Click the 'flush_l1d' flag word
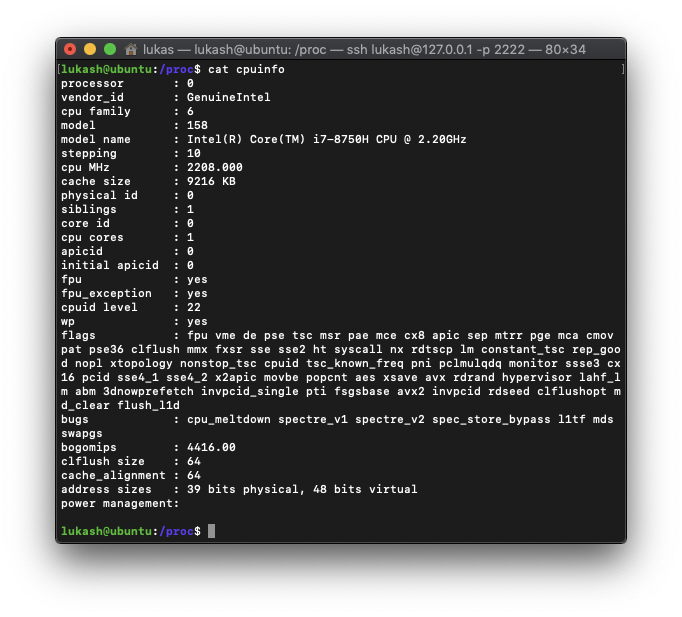 [x=148, y=405]
